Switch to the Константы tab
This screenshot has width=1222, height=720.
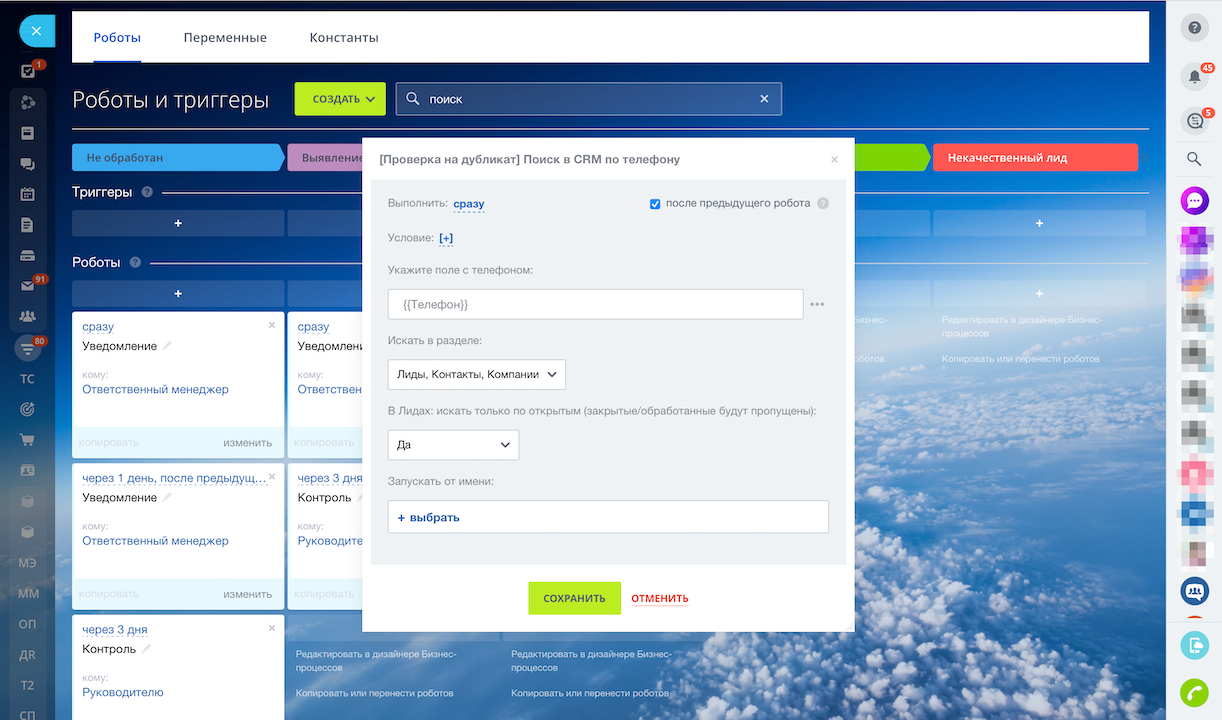click(x=344, y=38)
